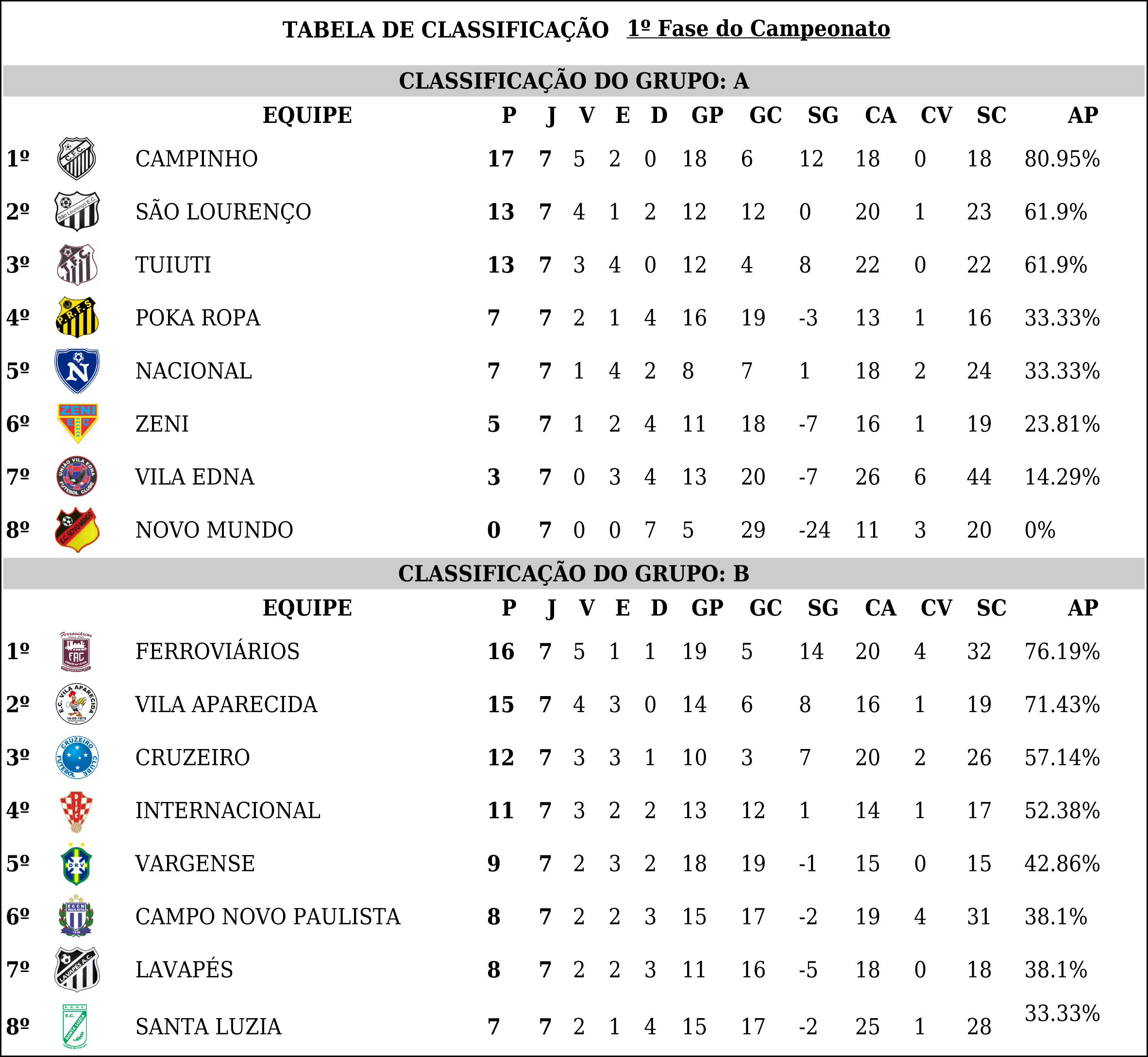Click the GP column header in Group A
1148x1057 pixels.
[707, 116]
